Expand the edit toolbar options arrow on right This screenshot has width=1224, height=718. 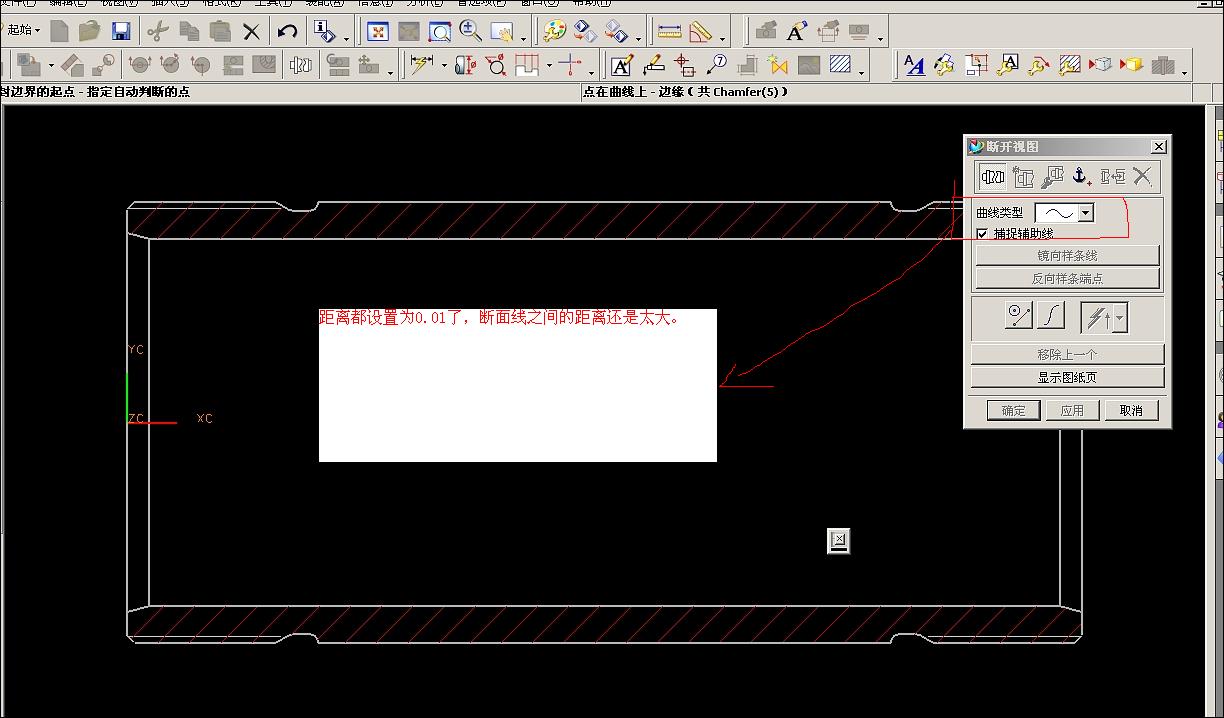point(1185,72)
